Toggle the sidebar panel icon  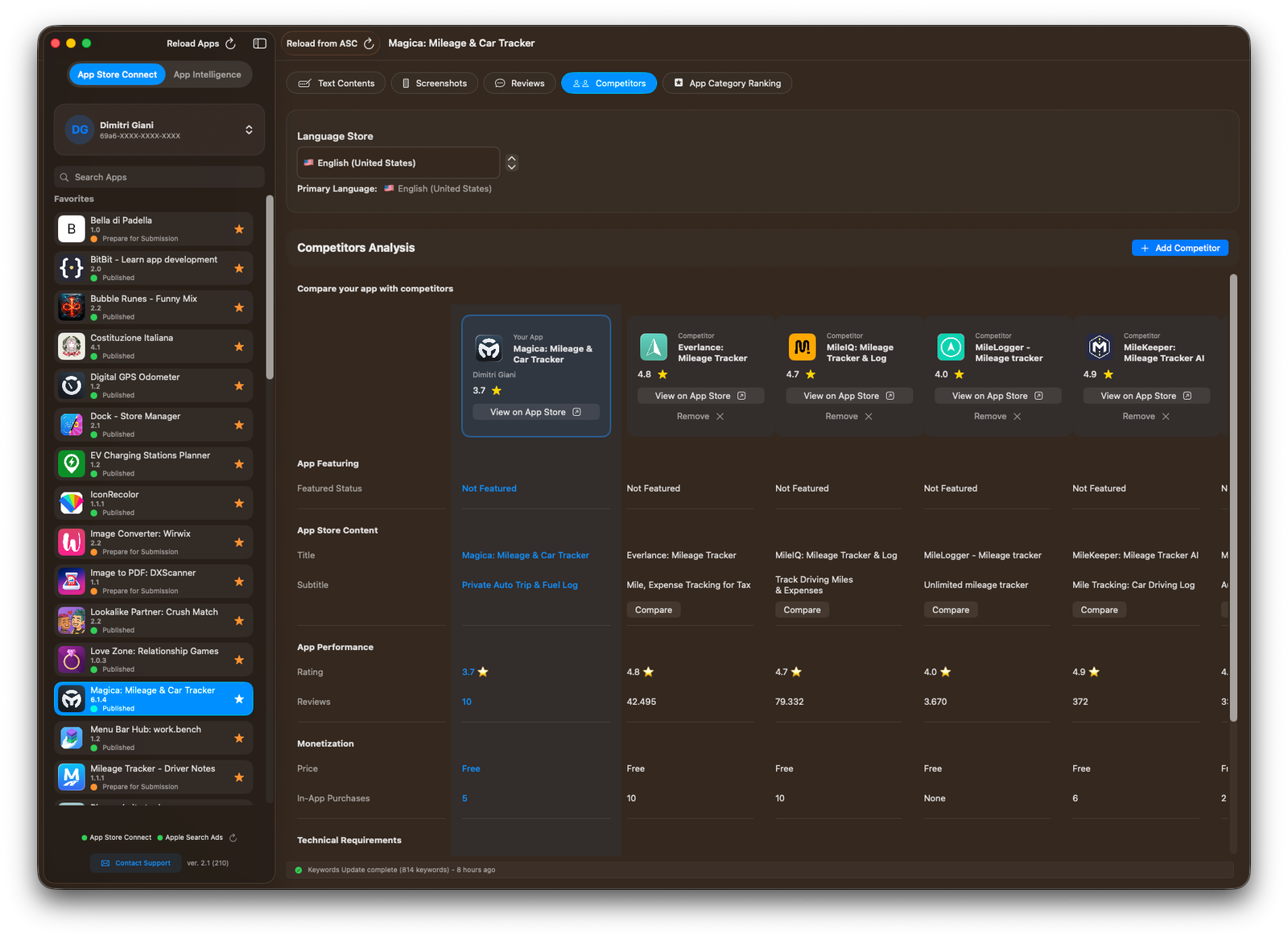coord(259,43)
